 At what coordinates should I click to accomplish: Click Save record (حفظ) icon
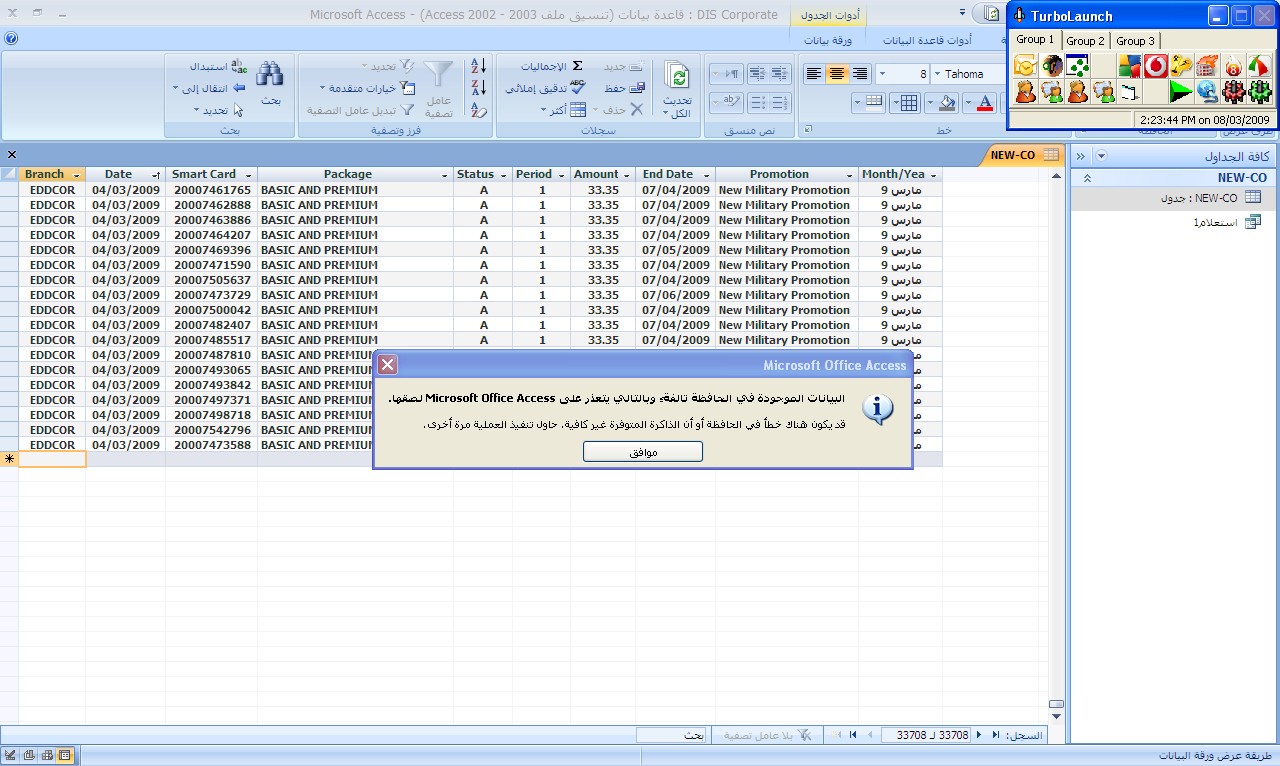(637, 88)
